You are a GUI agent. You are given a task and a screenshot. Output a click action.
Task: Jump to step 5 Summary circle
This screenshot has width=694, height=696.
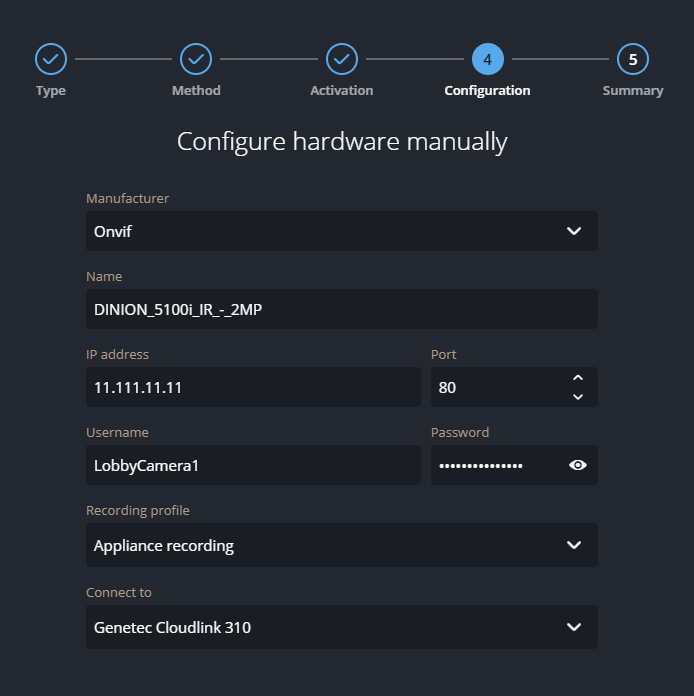pyautogui.click(x=633, y=59)
